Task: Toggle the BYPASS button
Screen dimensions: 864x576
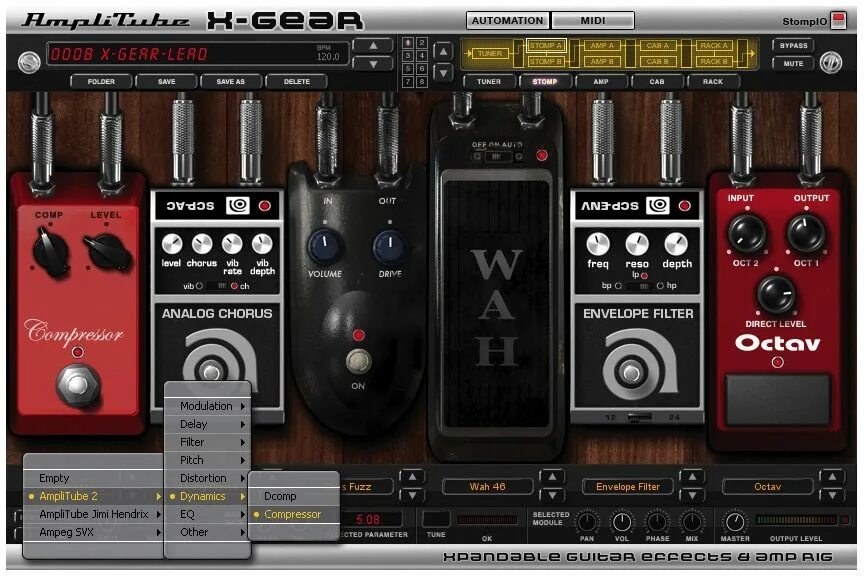Action: tap(793, 45)
